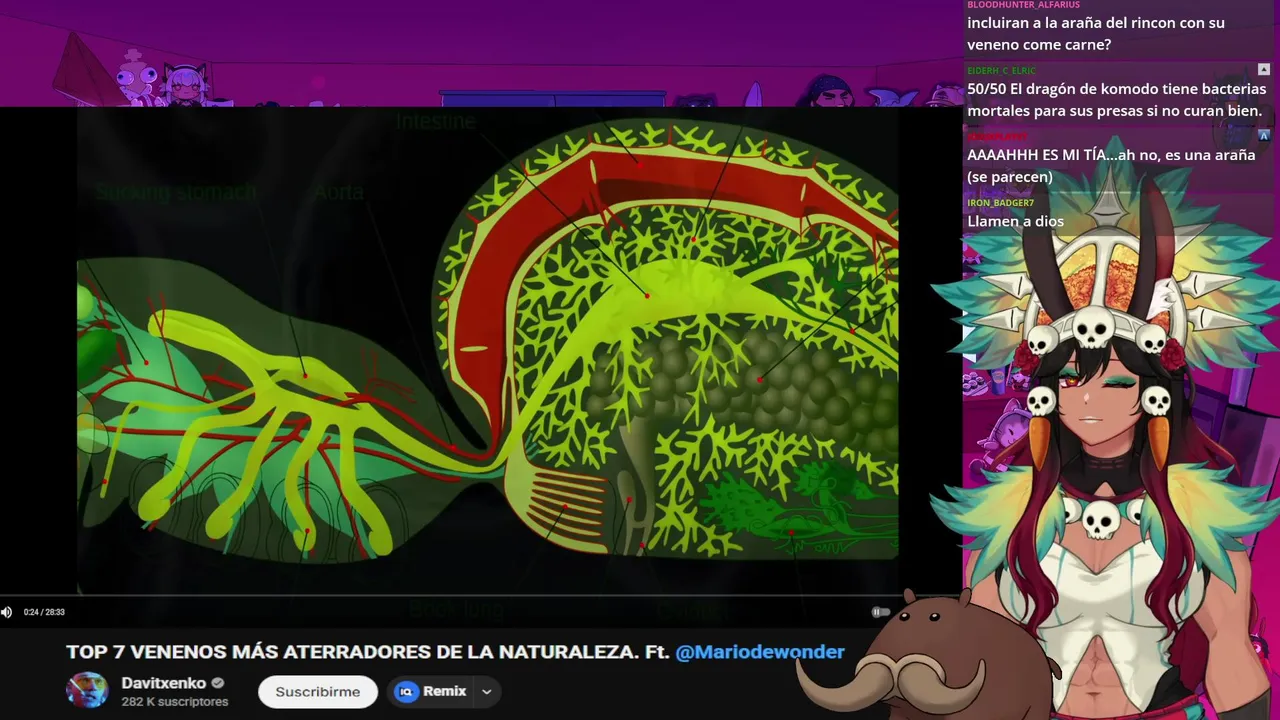The image size is (1280, 720).
Task: Subscribe with the Suscribirme button
Action: (x=317, y=691)
